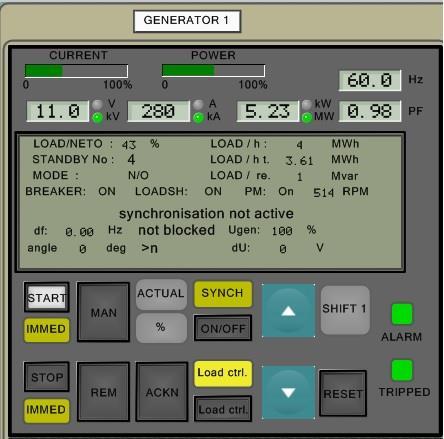Select the A current unit indicator
Screen dimensions: 444x439
click(x=198, y=105)
